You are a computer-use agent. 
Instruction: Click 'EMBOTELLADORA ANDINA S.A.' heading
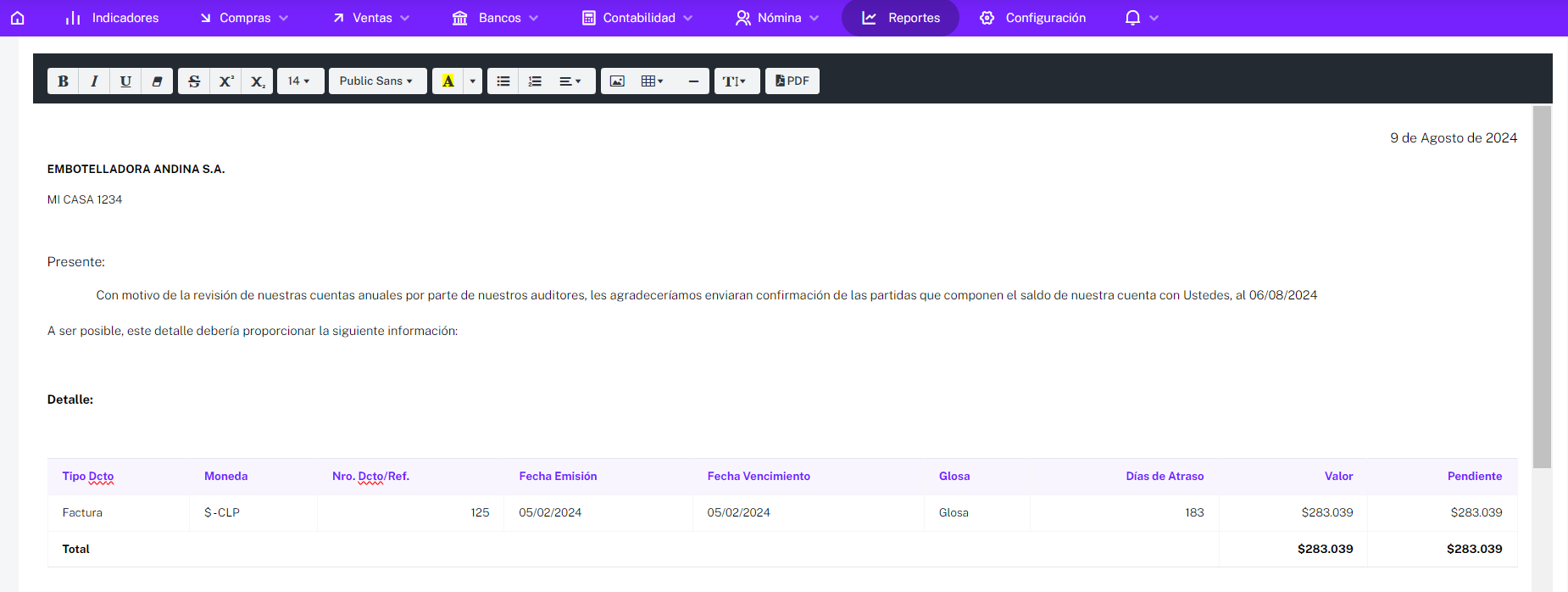point(136,169)
